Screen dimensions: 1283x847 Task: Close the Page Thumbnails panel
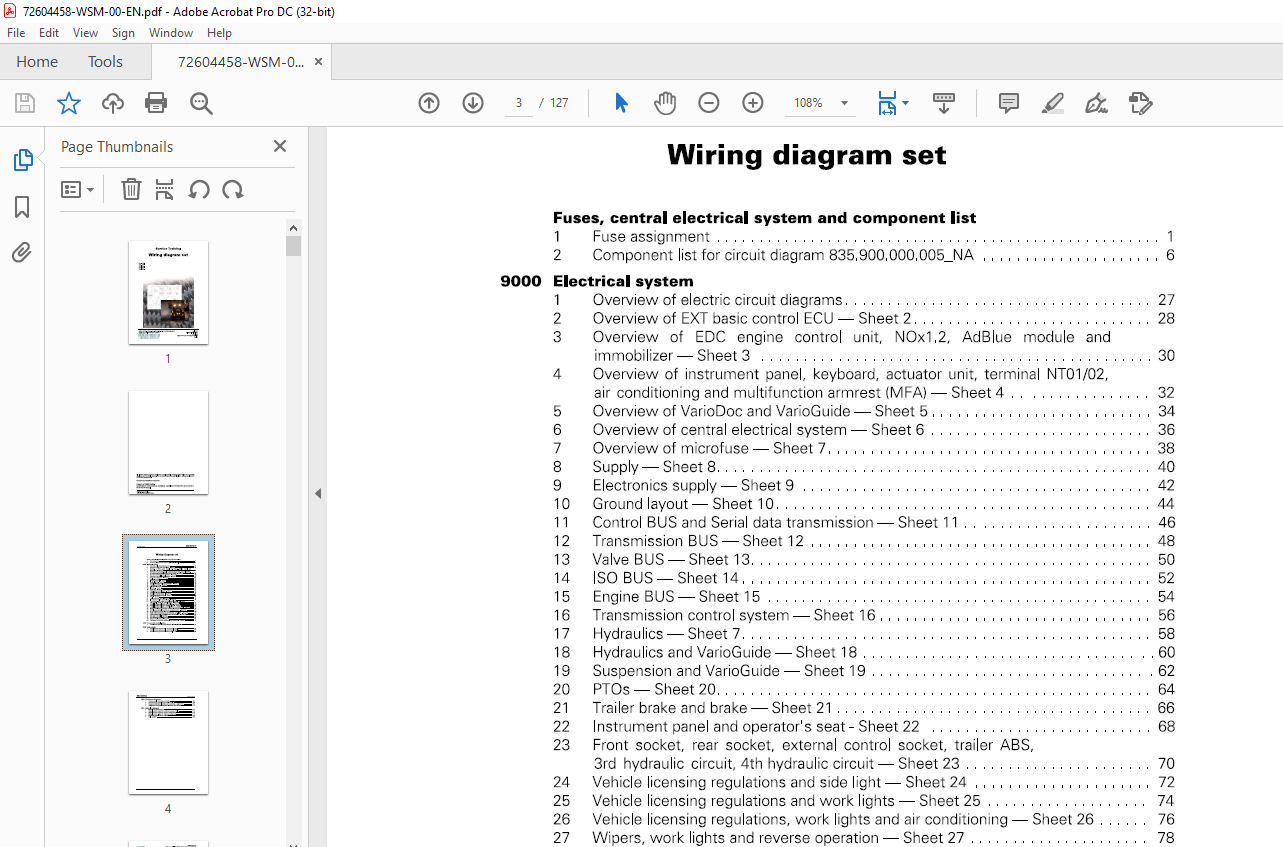(x=280, y=146)
